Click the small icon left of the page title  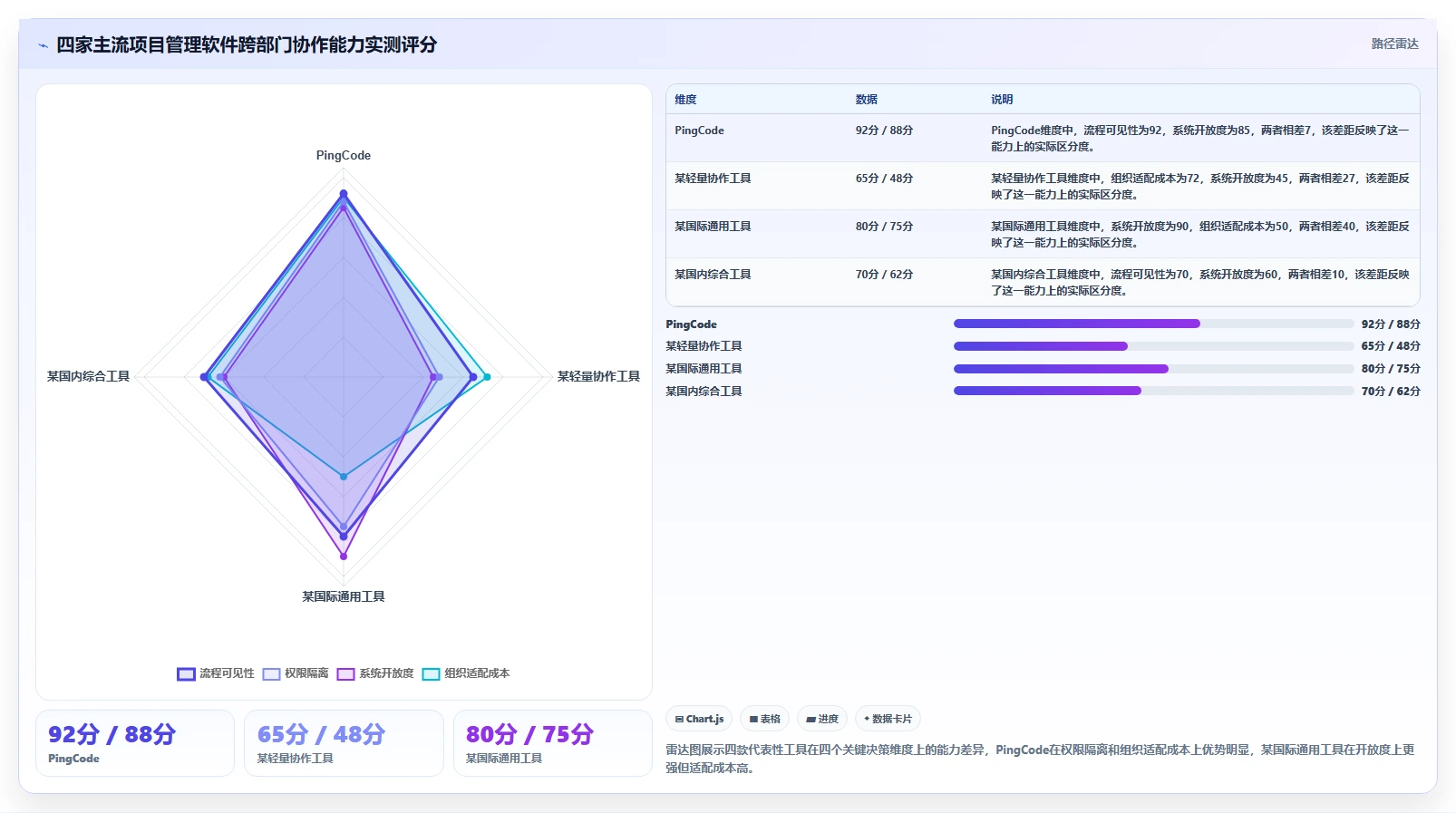43,45
